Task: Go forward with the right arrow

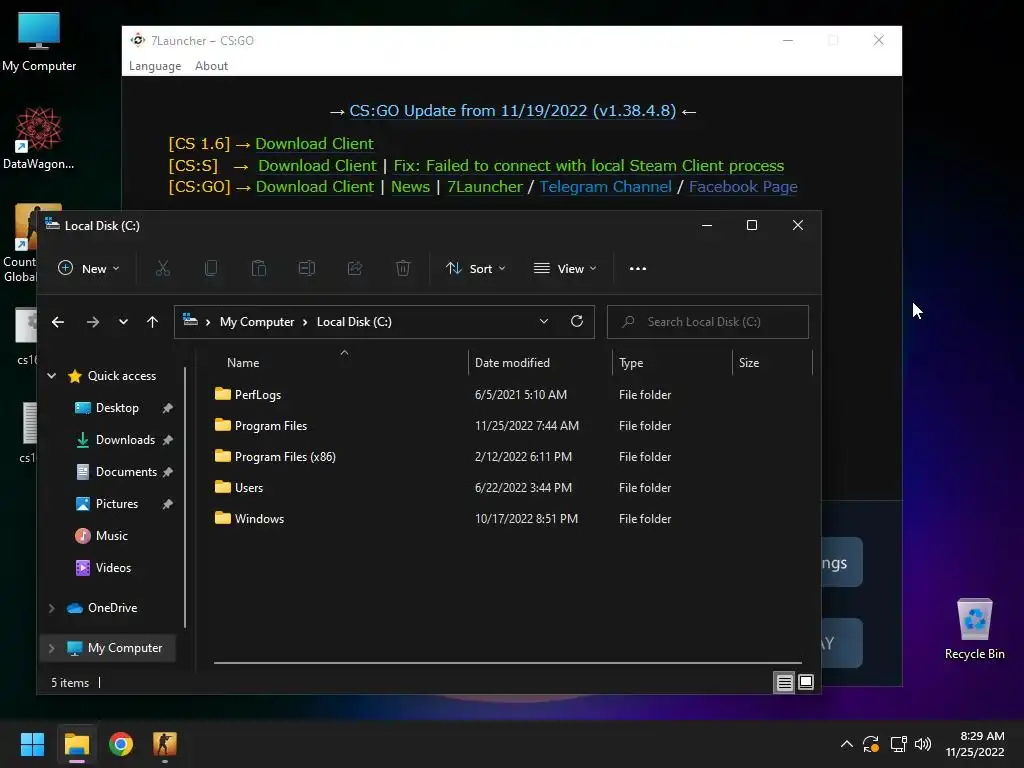Action: point(93,322)
